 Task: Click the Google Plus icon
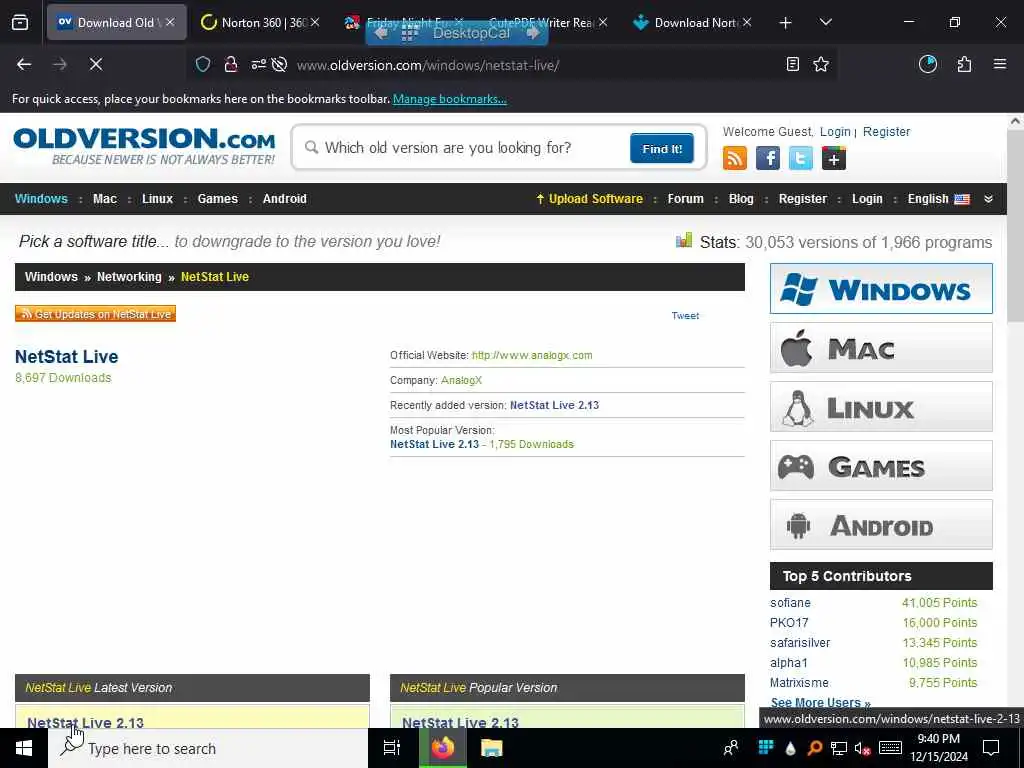(x=834, y=158)
